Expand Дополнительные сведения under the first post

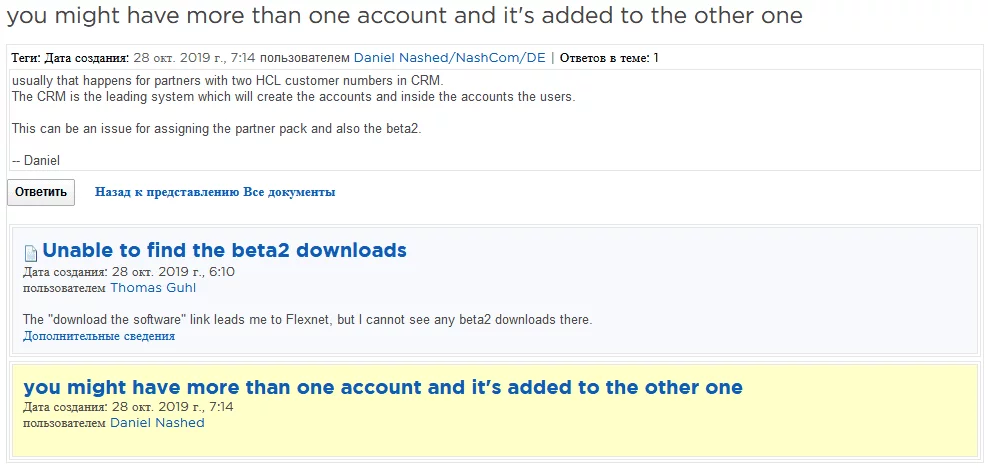(99, 336)
